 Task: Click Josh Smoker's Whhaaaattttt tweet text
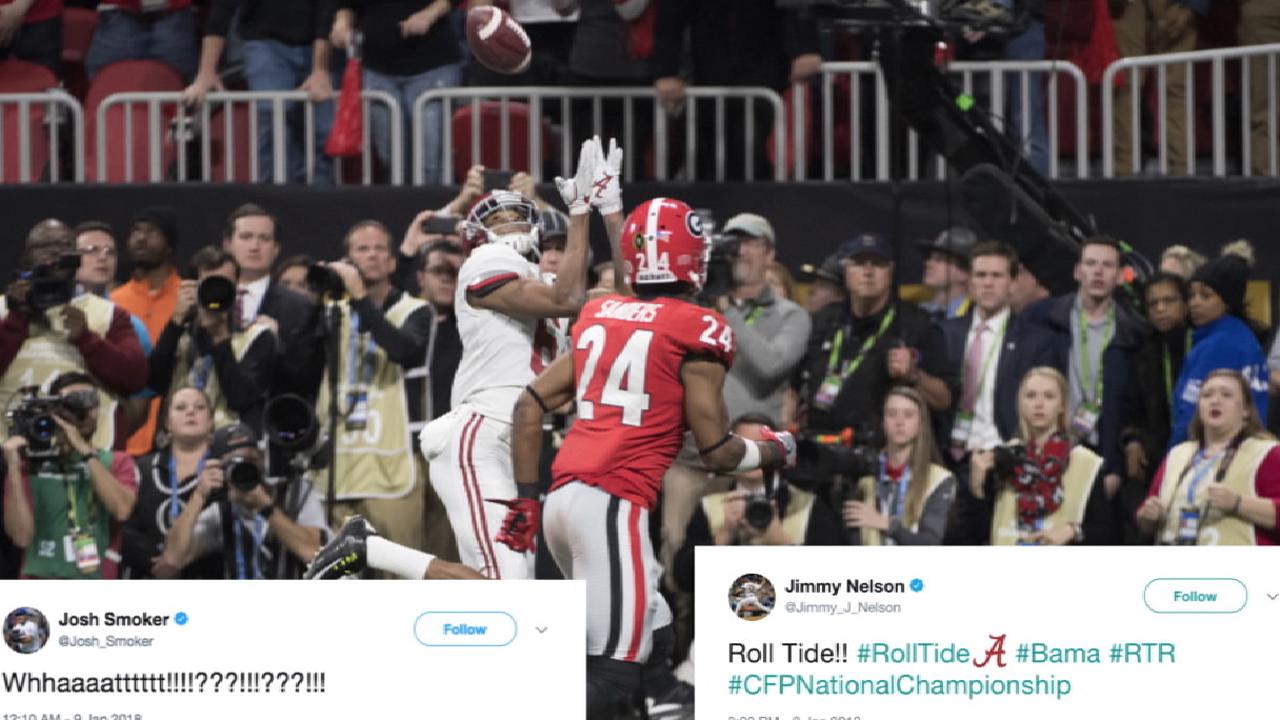coord(164,683)
